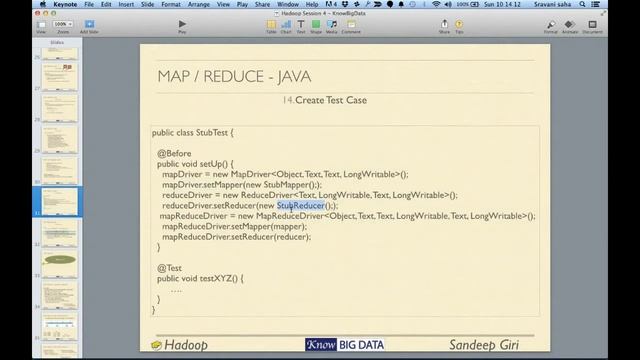Toggle the Format inspector
The width and height of the screenshot is (640, 360).
(551, 24)
